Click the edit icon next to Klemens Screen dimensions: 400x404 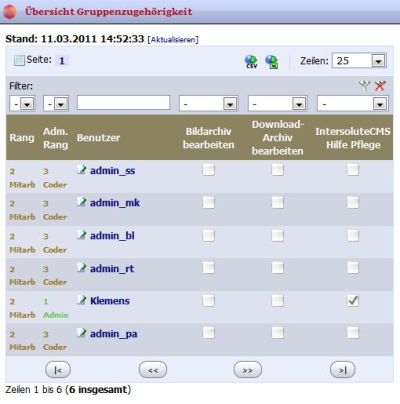pos(81,300)
